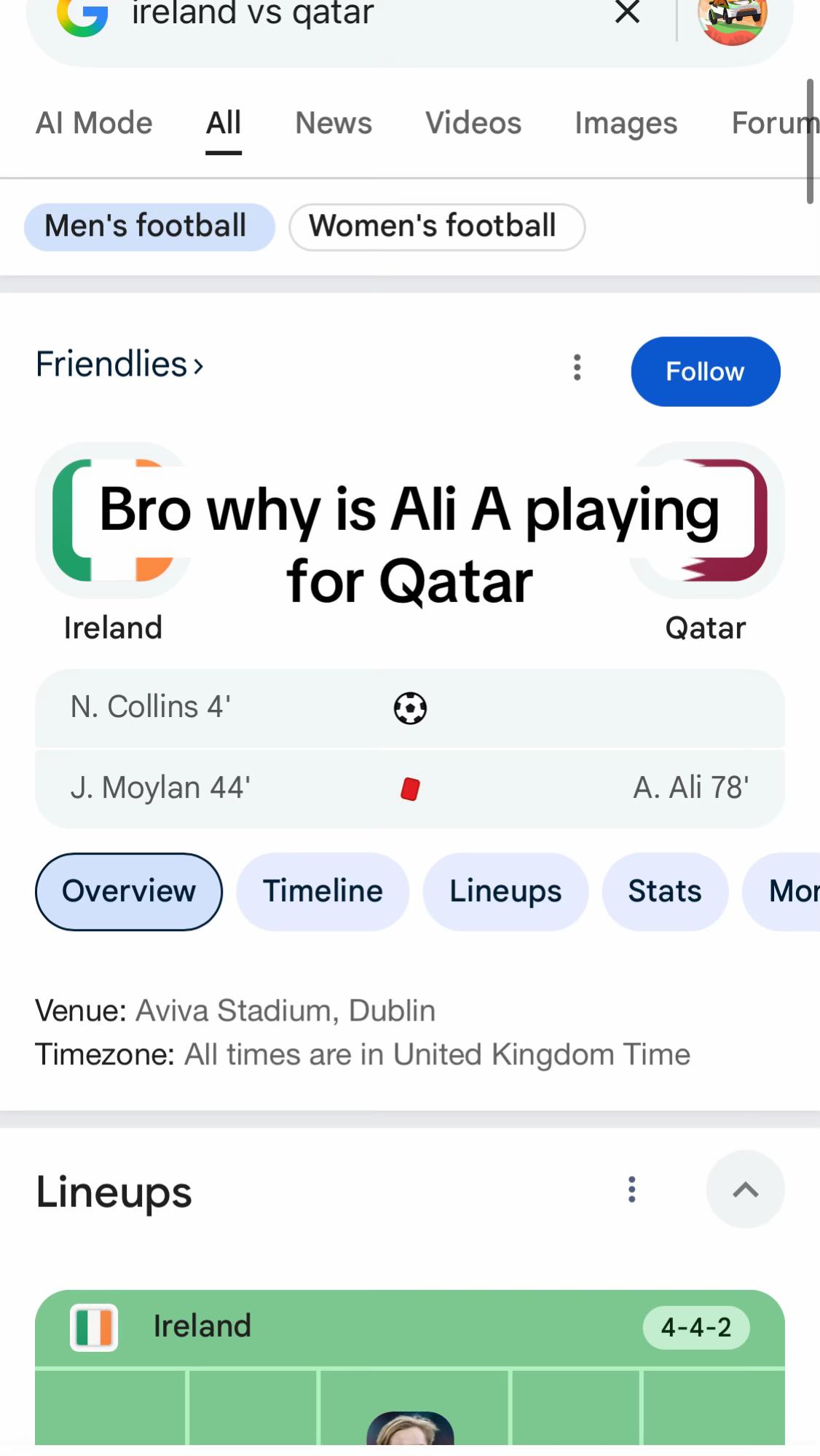820x1456 pixels.
Task: Select the Women's football filter chip
Action: 437,227
